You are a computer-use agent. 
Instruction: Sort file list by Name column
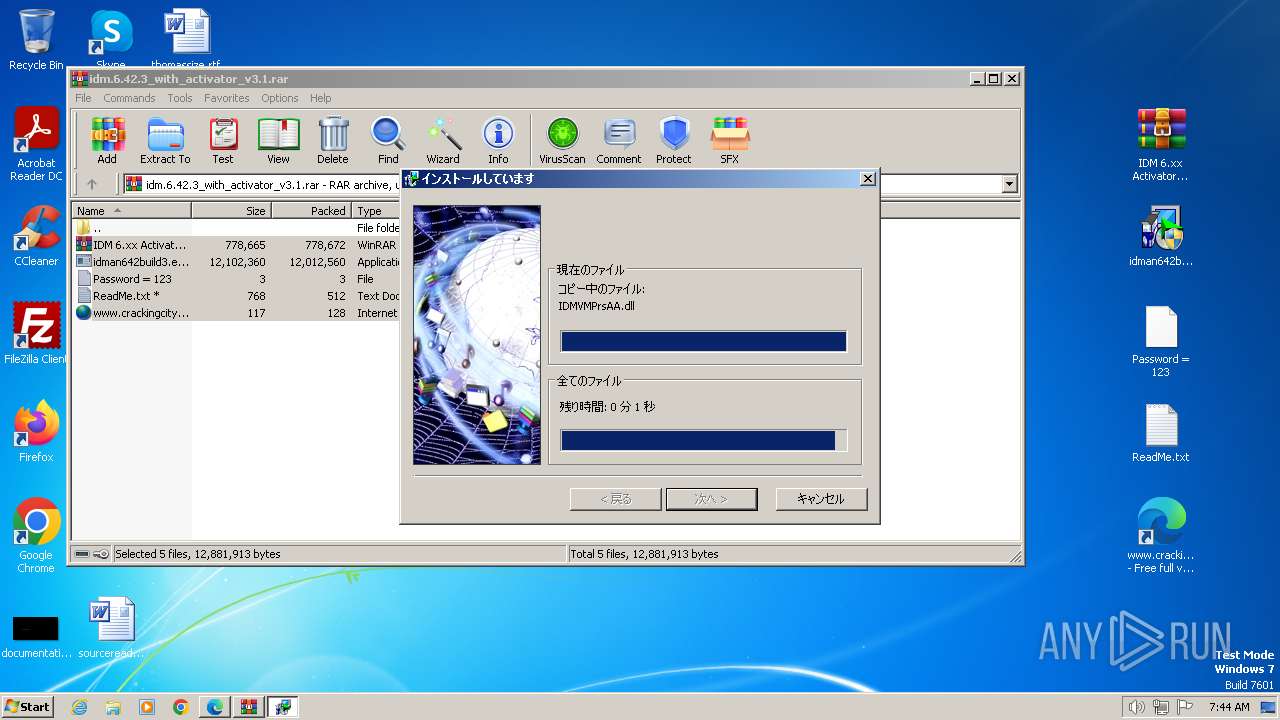click(131, 210)
